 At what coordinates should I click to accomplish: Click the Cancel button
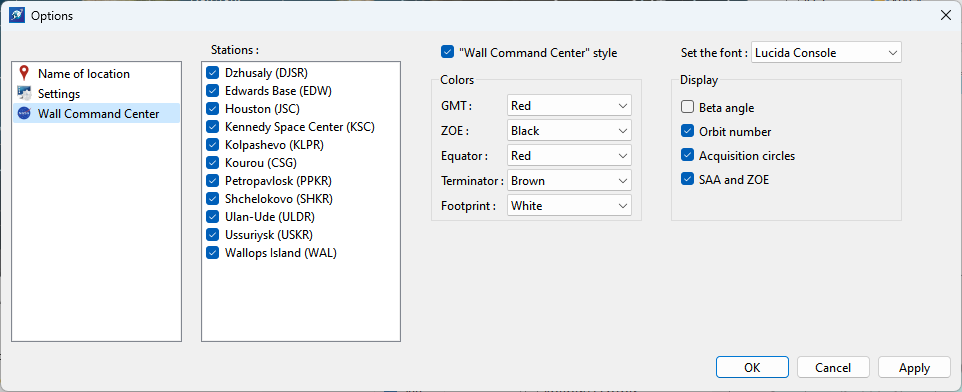(x=833, y=367)
